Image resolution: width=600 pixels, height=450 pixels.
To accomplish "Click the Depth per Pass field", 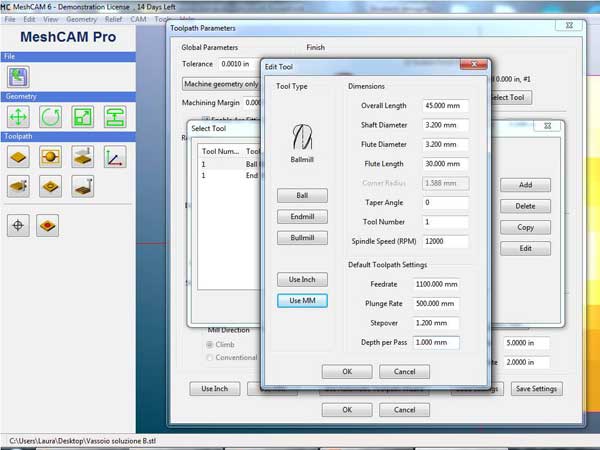I will (x=436, y=342).
